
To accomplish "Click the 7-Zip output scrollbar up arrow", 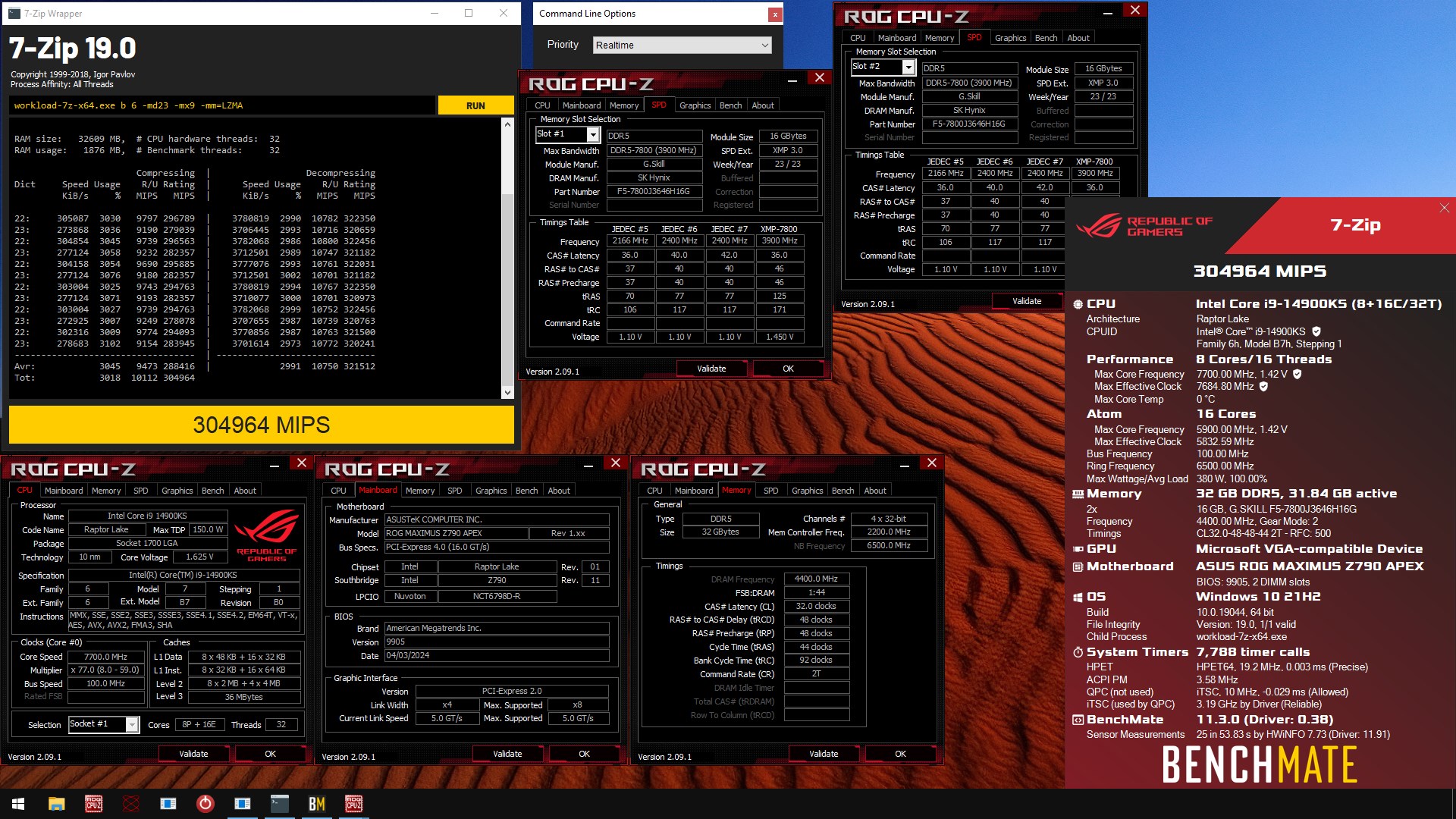I will (x=507, y=124).
